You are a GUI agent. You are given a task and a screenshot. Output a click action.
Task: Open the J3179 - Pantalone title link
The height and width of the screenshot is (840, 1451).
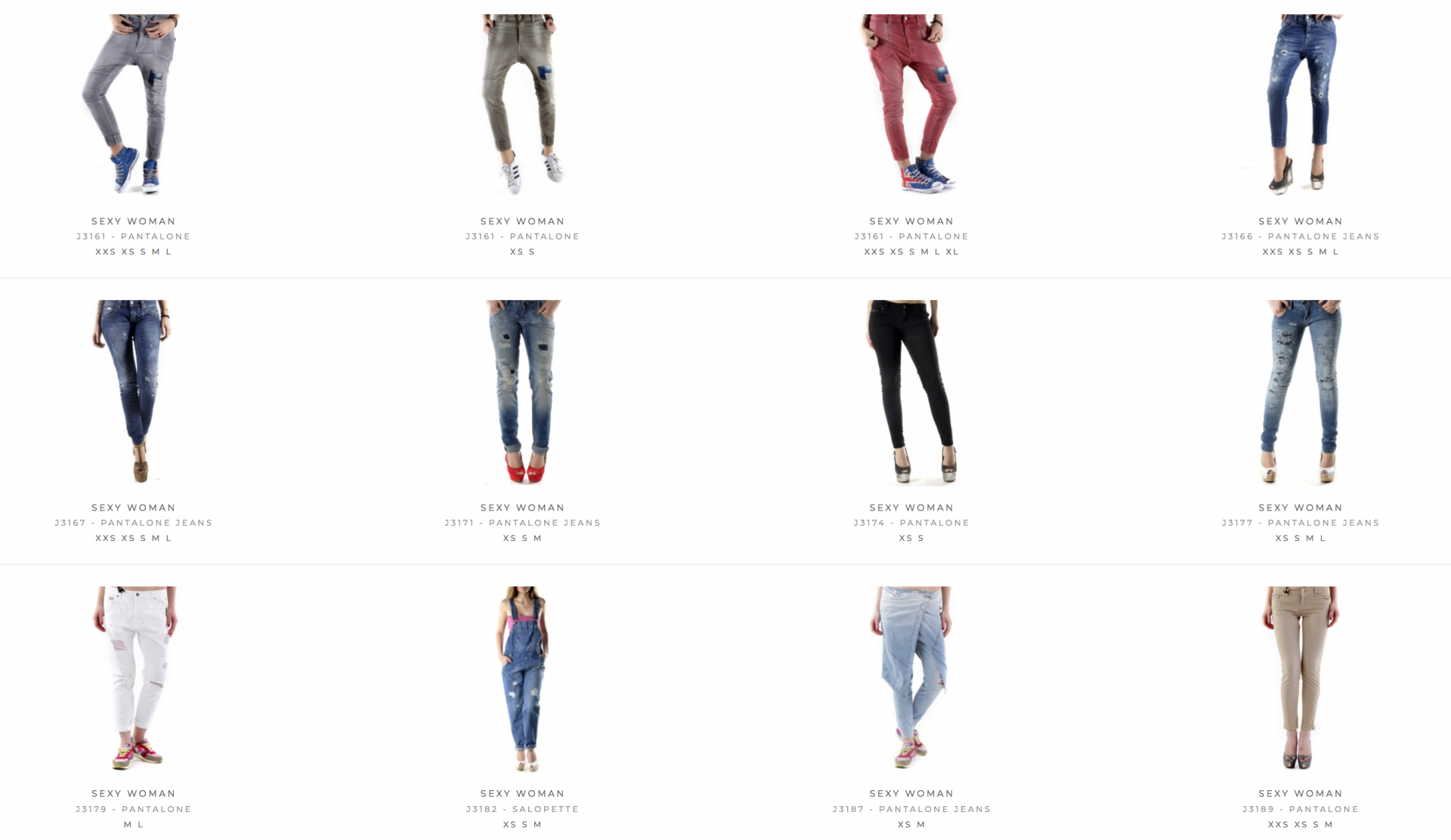tap(133, 809)
